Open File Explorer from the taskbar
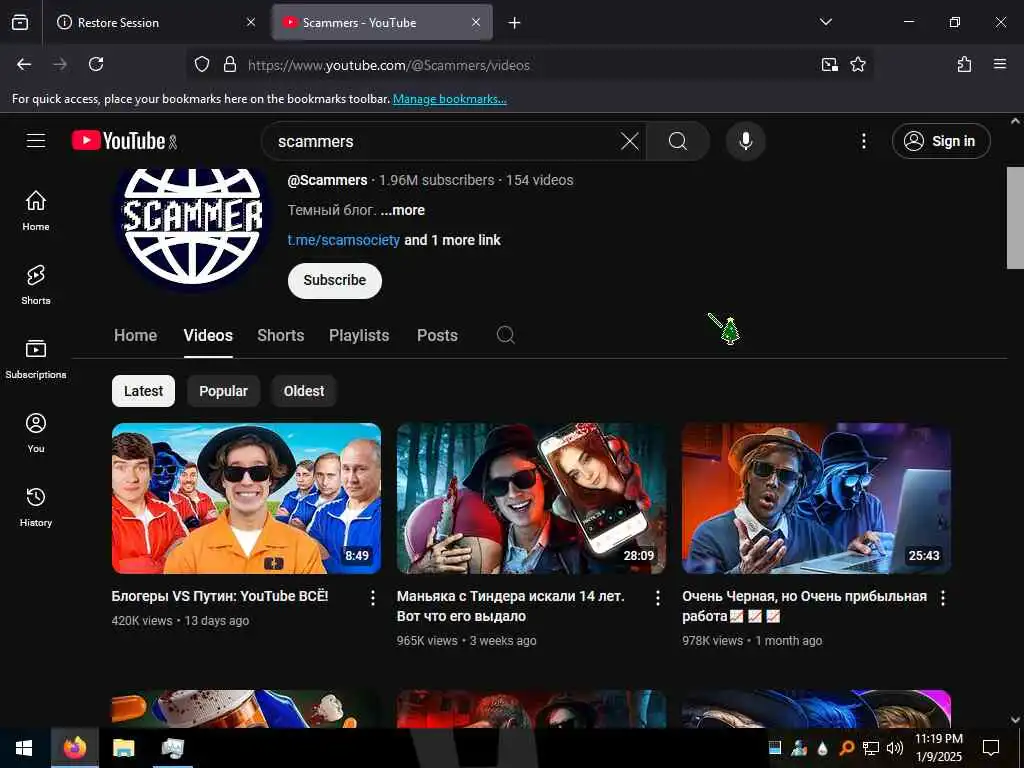 tap(123, 748)
